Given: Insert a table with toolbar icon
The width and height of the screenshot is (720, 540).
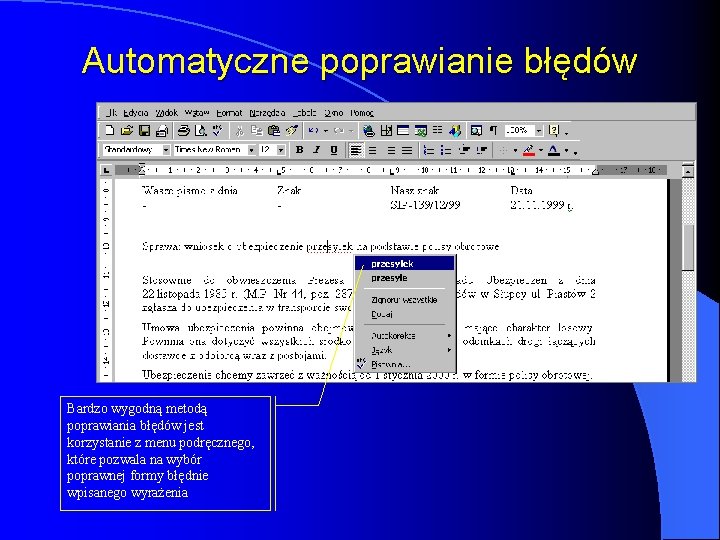Looking at the screenshot, I should click(403, 131).
